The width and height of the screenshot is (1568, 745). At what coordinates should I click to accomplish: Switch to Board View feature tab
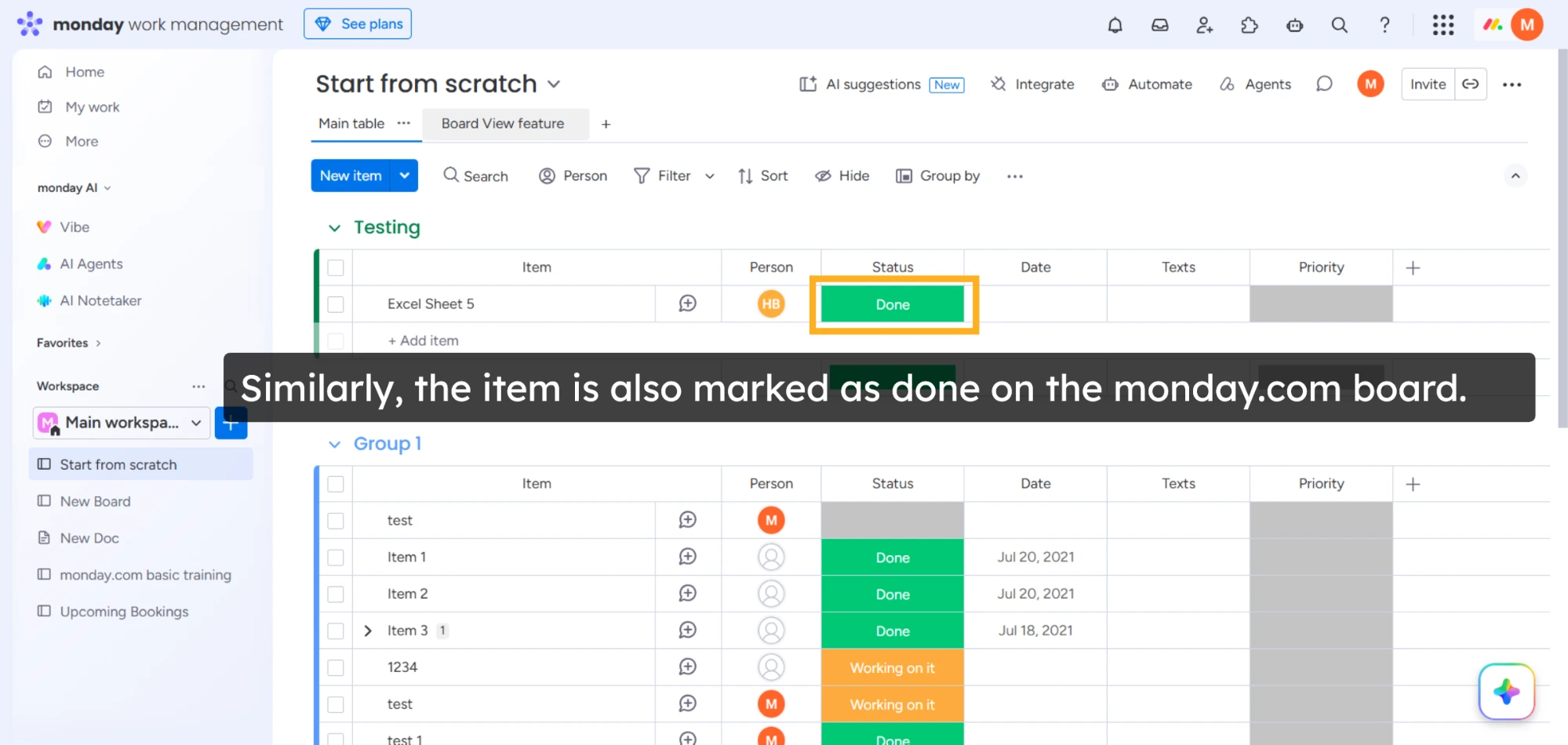[503, 123]
